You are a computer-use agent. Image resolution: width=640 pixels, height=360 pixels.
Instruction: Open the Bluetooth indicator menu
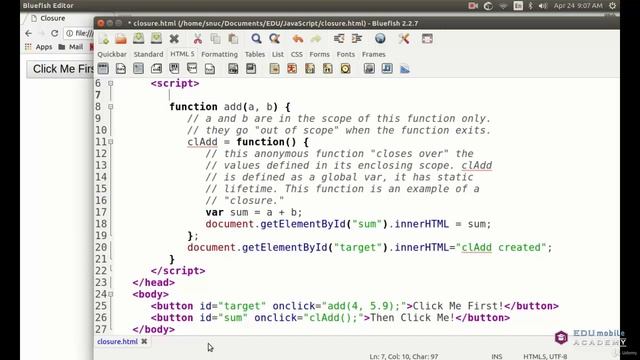(530, 6)
